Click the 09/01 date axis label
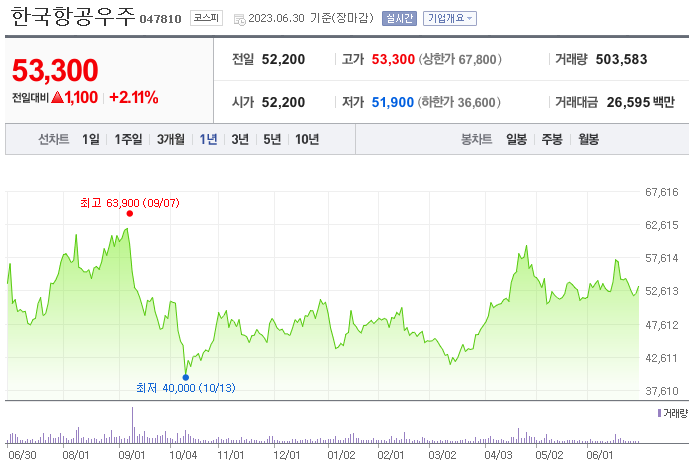Screen dimensions: 689x473 pos(132,455)
